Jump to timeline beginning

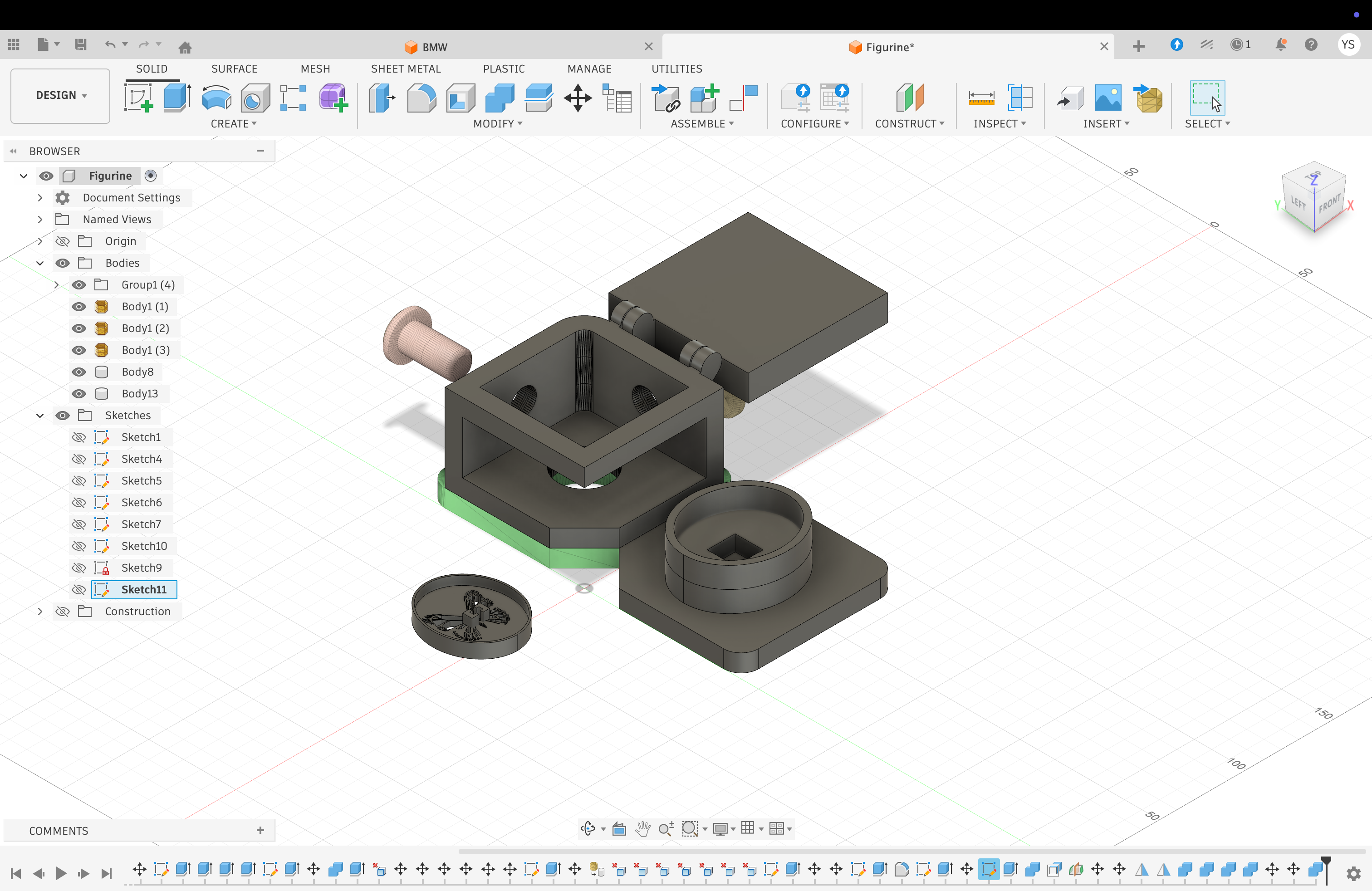point(16,873)
